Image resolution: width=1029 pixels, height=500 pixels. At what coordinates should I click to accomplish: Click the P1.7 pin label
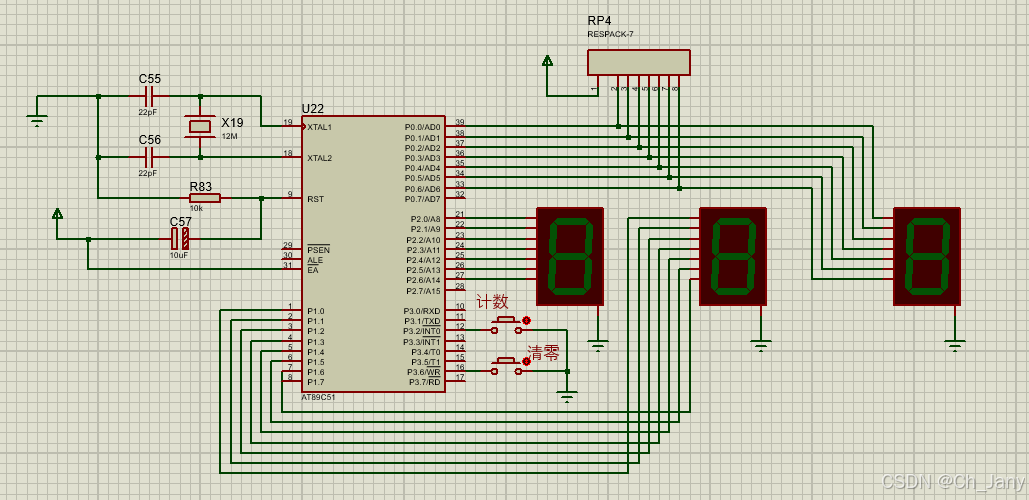click(316, 382)
